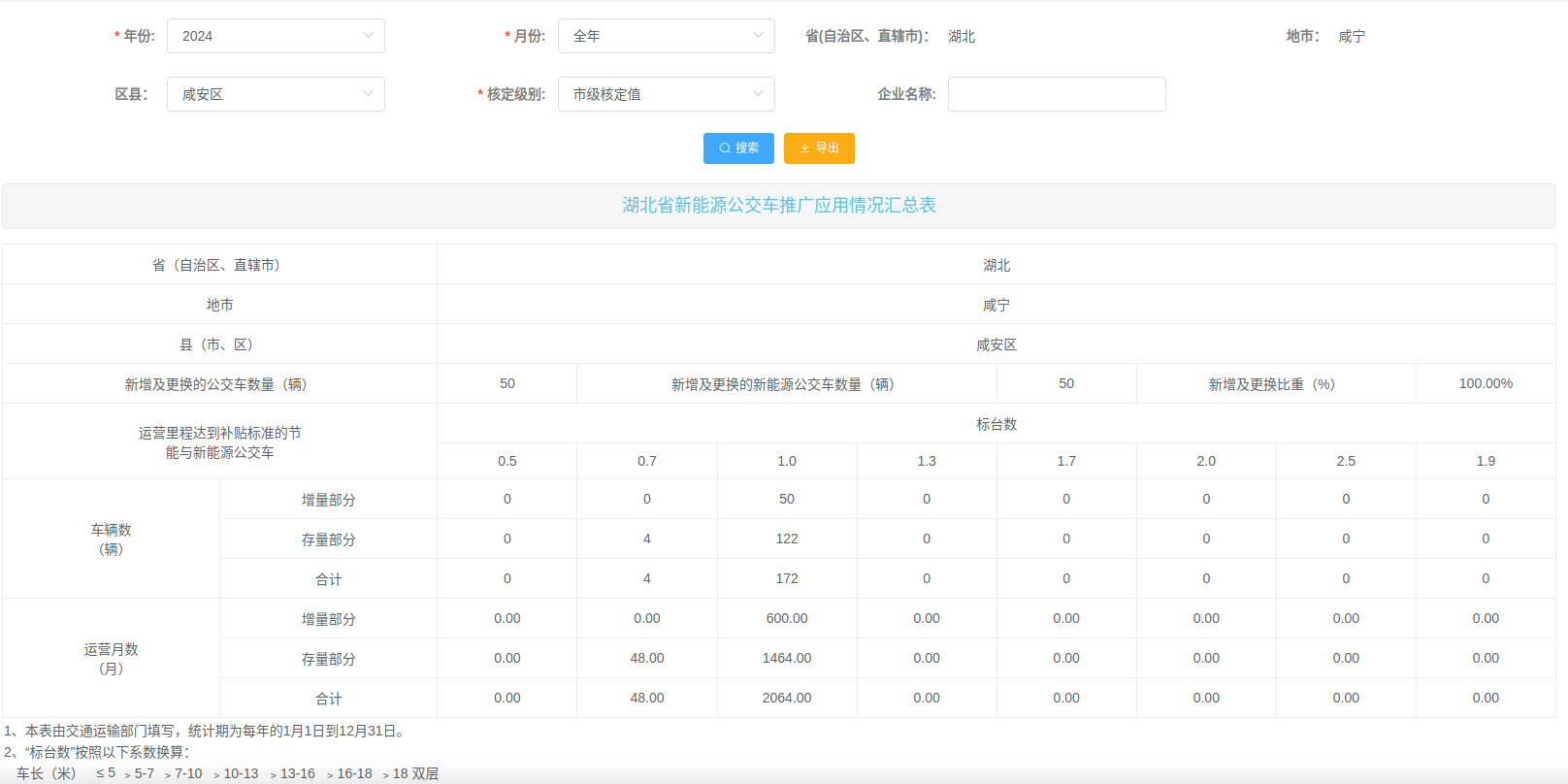Click the 新增及更换的新能源公交车数量(辆) label cell
The height and width of the screenshot is (784, 1568).
[x=787, y=384]
